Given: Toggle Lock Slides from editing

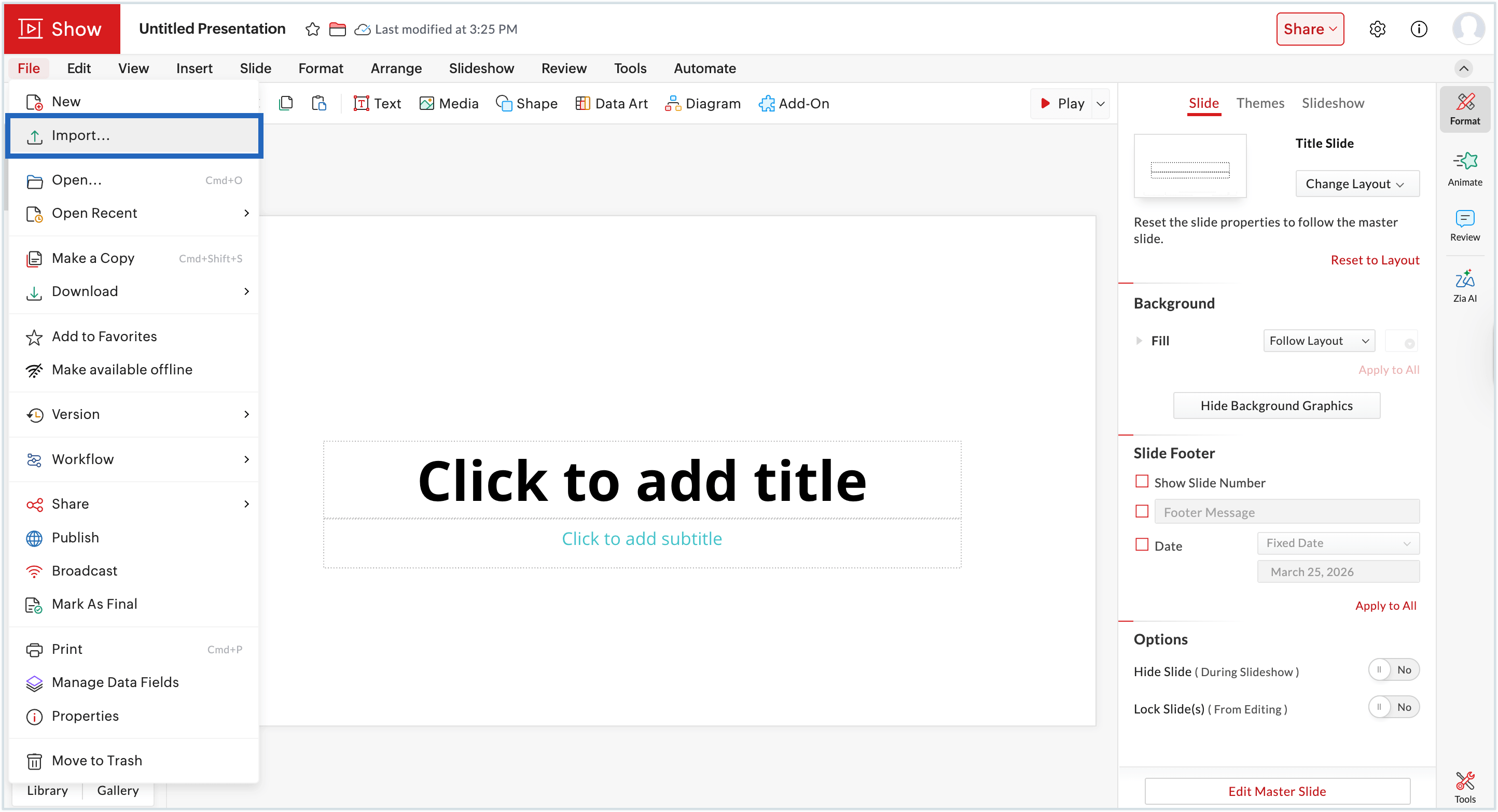Looking at the screenshot, I should [1393, 707].
